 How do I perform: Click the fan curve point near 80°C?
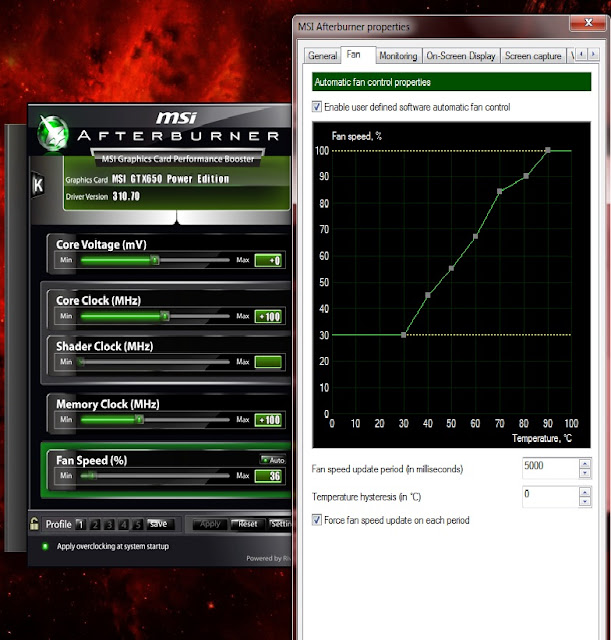coord(526,176)
